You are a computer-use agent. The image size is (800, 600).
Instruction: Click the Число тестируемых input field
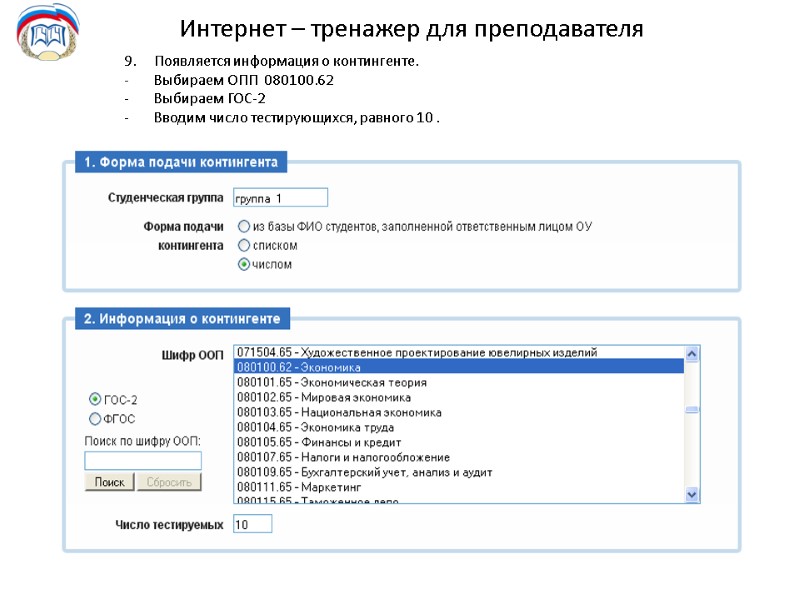coord(250,523)
